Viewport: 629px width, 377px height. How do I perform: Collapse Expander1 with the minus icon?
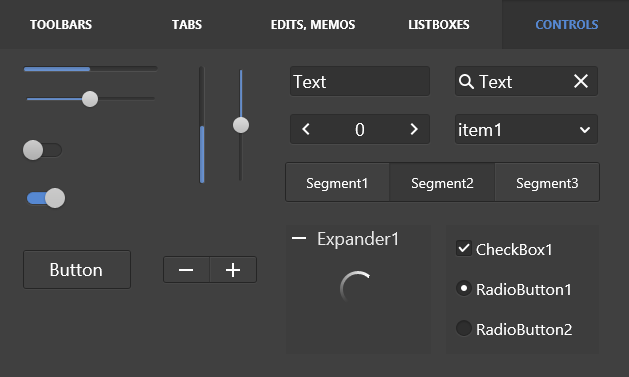pos(299,239)
